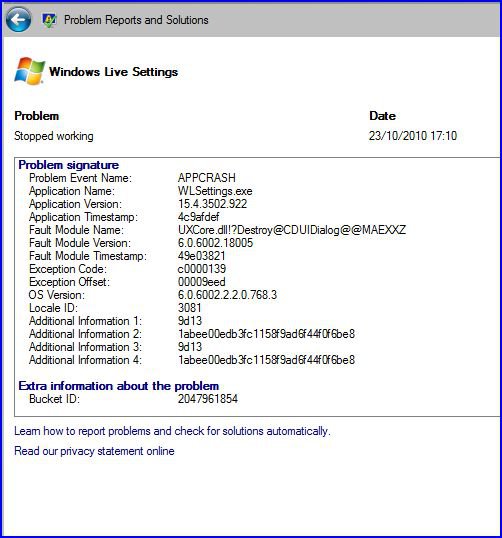Click the 'Problem Event Name:' label
Image resolution: width=502 pixels, height=538 pixels.
(x=80, y=178)
